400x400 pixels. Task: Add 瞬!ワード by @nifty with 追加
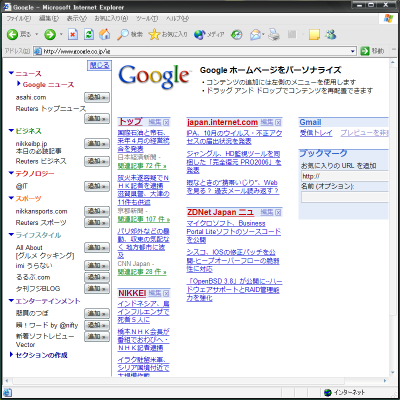click(97, 325)
